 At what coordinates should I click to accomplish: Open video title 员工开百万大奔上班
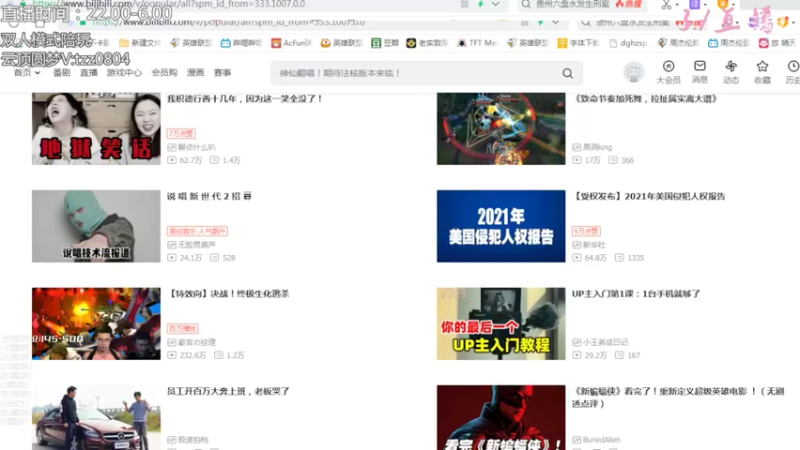228,391
